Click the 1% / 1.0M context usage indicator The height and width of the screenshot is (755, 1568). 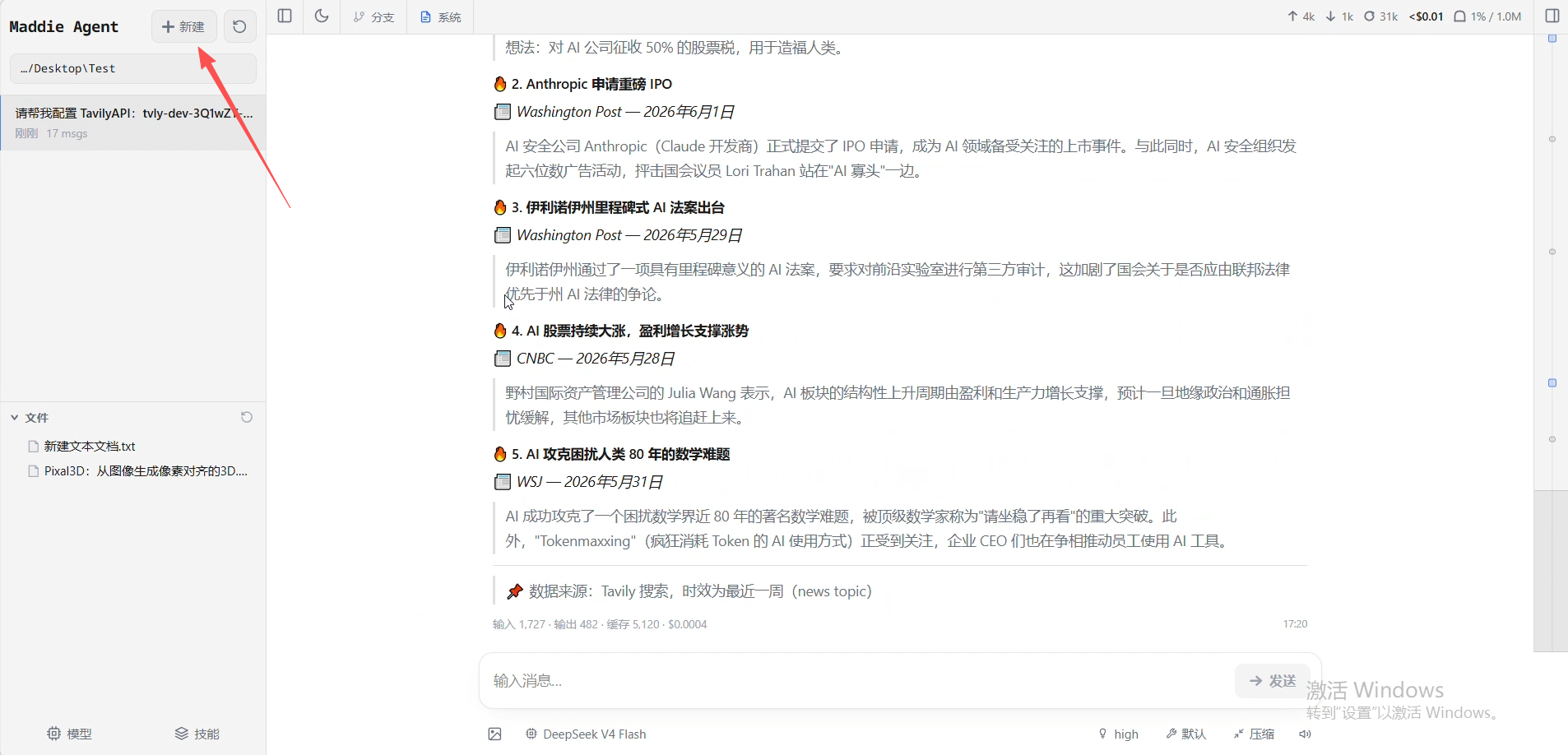click(1487, 16)
